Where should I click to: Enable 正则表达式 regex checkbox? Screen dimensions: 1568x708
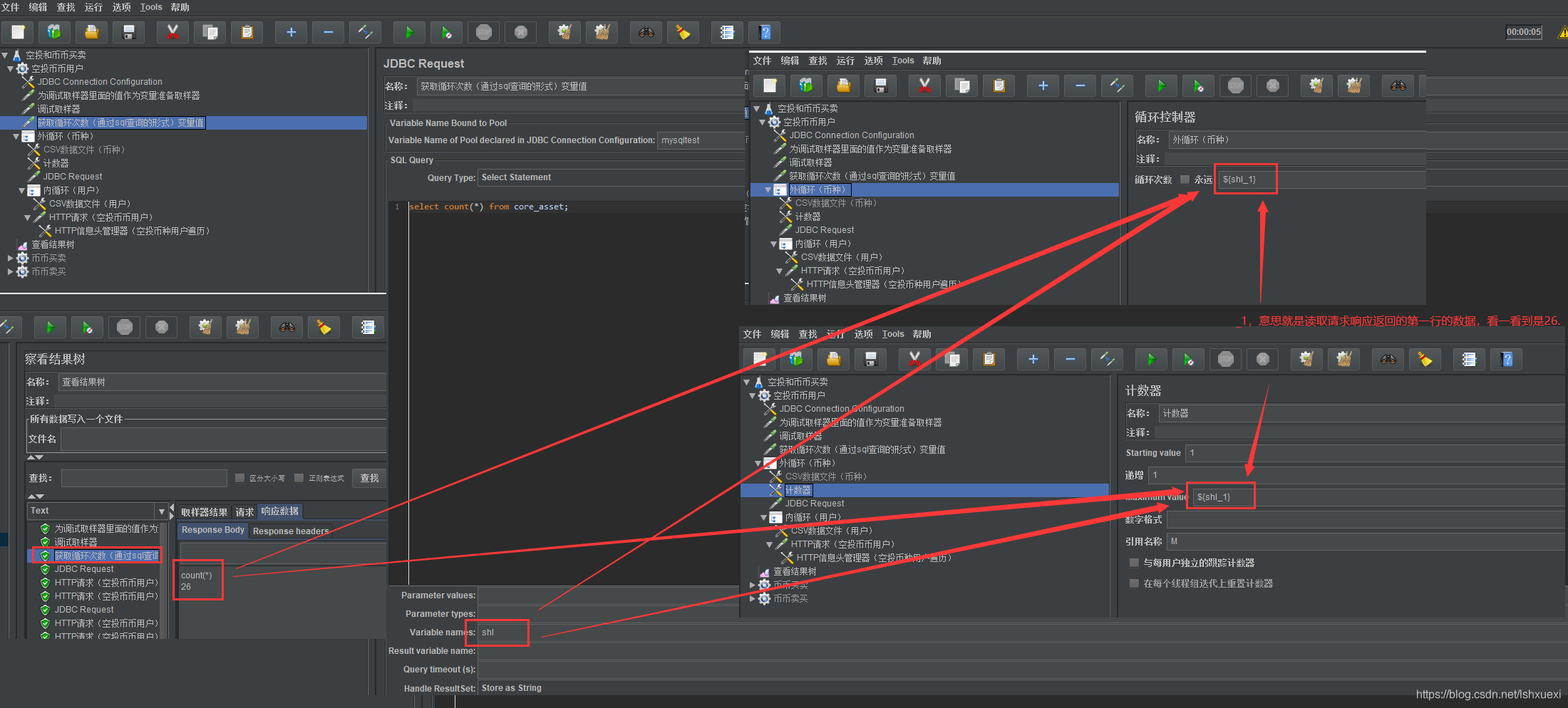point(299,478)
